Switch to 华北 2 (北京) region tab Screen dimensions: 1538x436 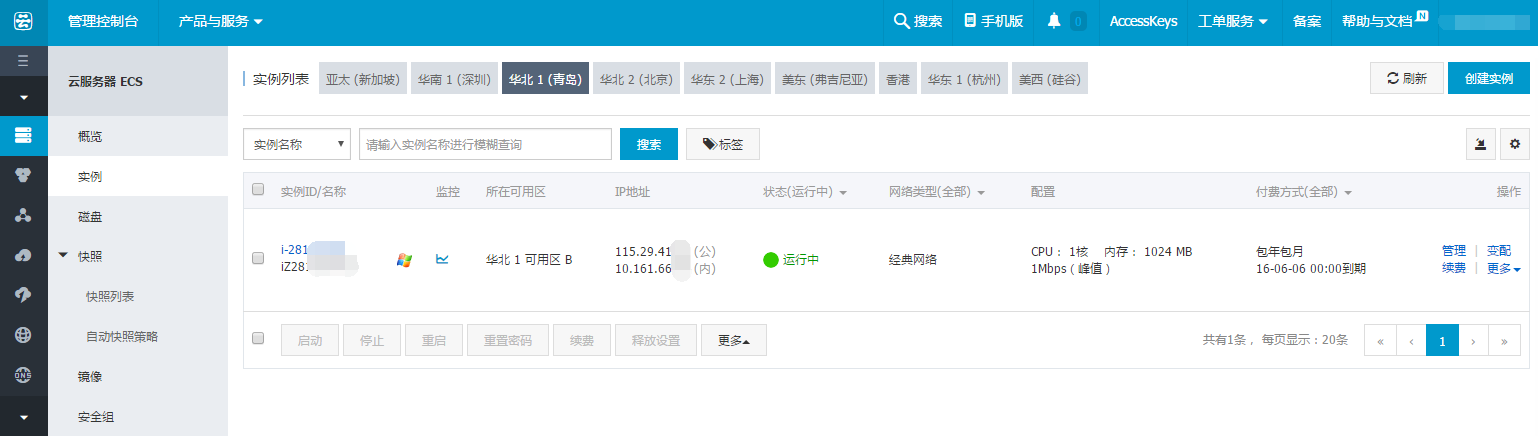point(637,79)
